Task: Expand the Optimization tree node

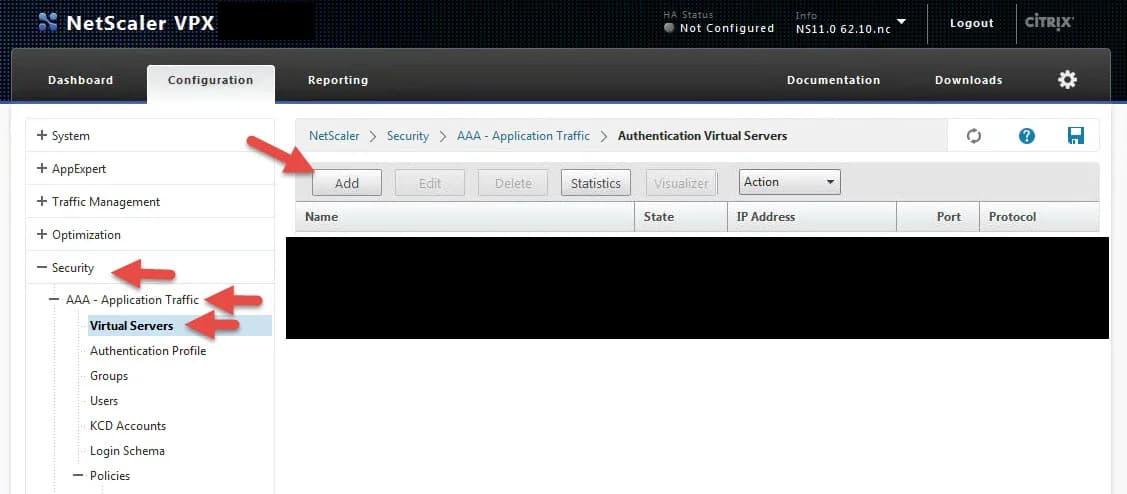Action: pyautogui.click(x=42, y=234)
